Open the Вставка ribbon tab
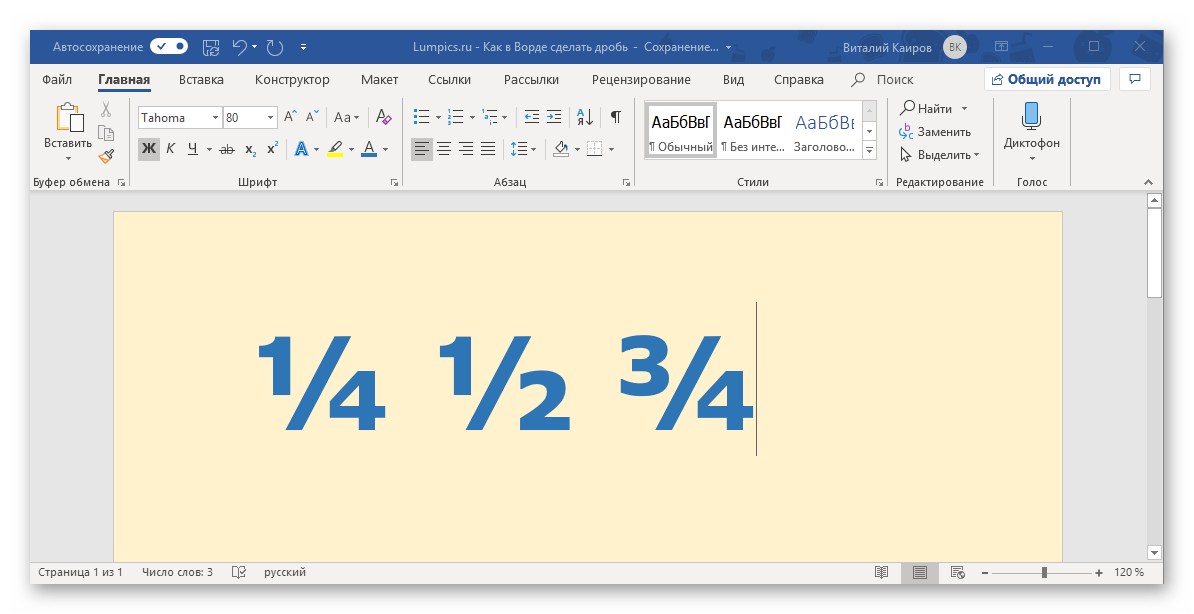The height and width of the screenshot is (614, 1194). [x=201, y=80]
